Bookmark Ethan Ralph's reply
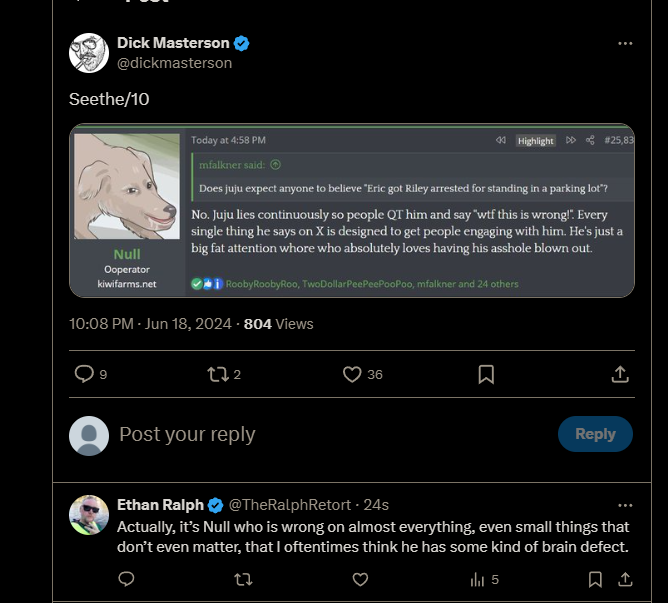 pyautogui.click(x=595, y=579)
